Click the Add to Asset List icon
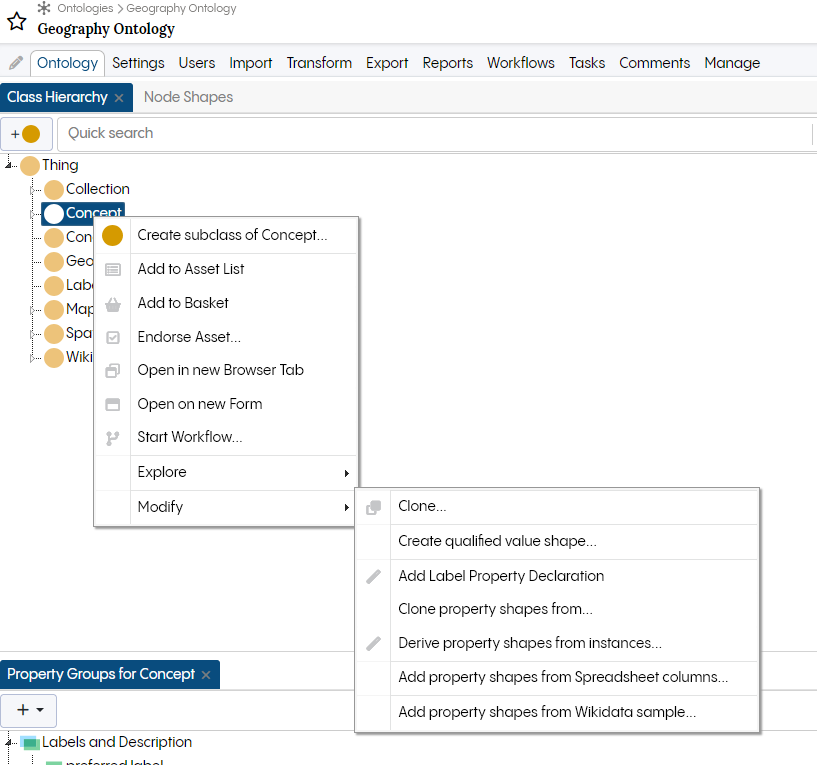Image resolution: width=817 pixels, height=765 pixels. pos(112,269)
